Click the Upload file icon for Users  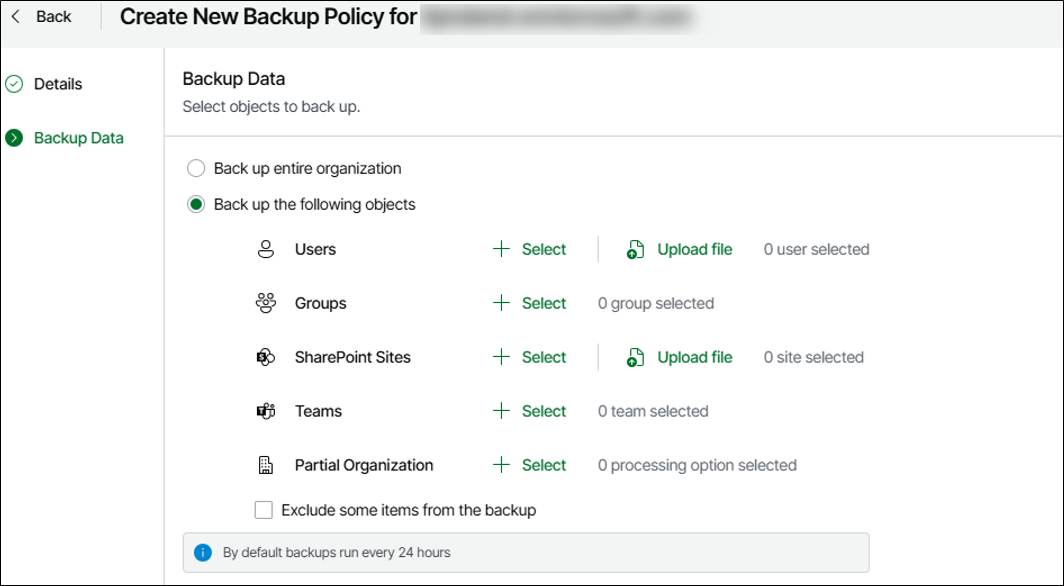(x=634, y=250)
